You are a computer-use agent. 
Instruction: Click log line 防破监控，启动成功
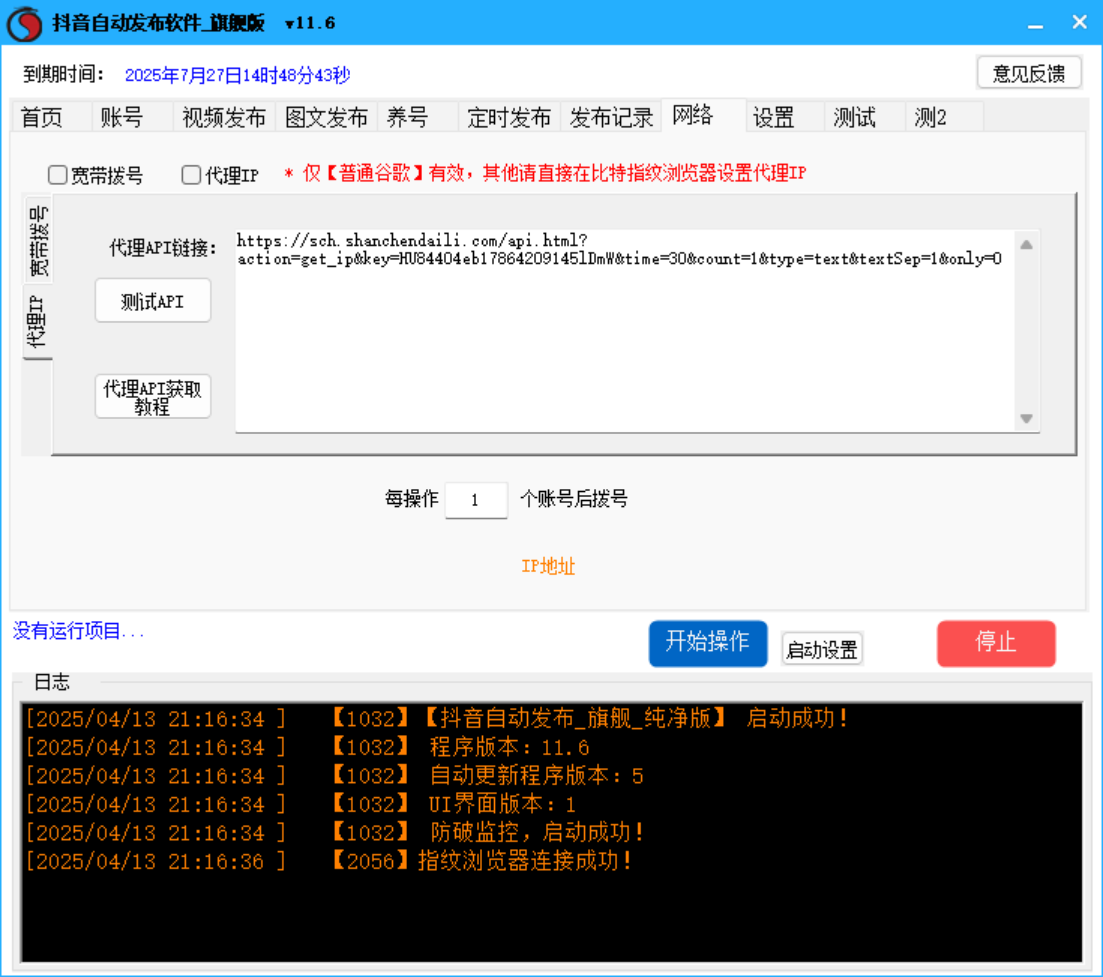tap(336, 832)
